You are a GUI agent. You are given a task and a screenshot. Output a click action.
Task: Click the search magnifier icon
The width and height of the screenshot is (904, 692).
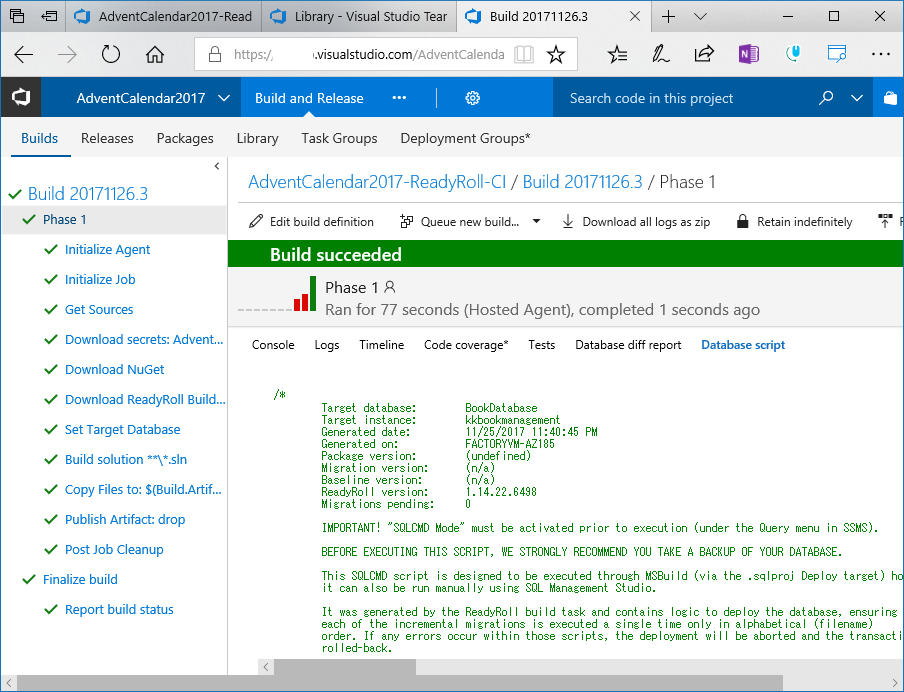[x=826, y=97]
